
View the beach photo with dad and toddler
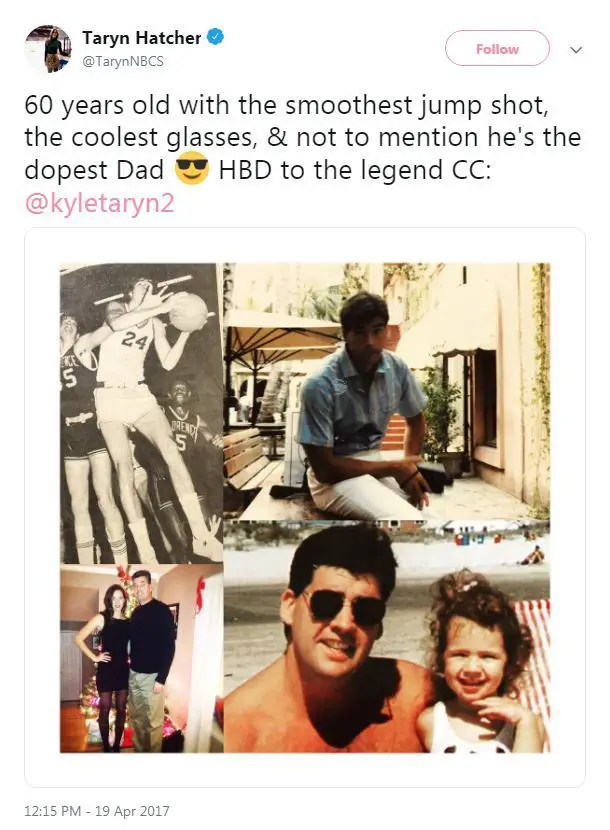tap(387, 637)
